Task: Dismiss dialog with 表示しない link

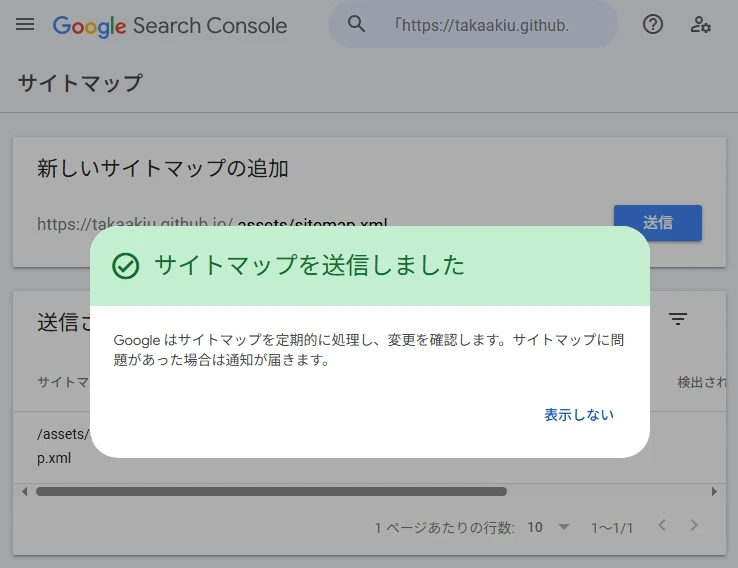Action: 579,415
